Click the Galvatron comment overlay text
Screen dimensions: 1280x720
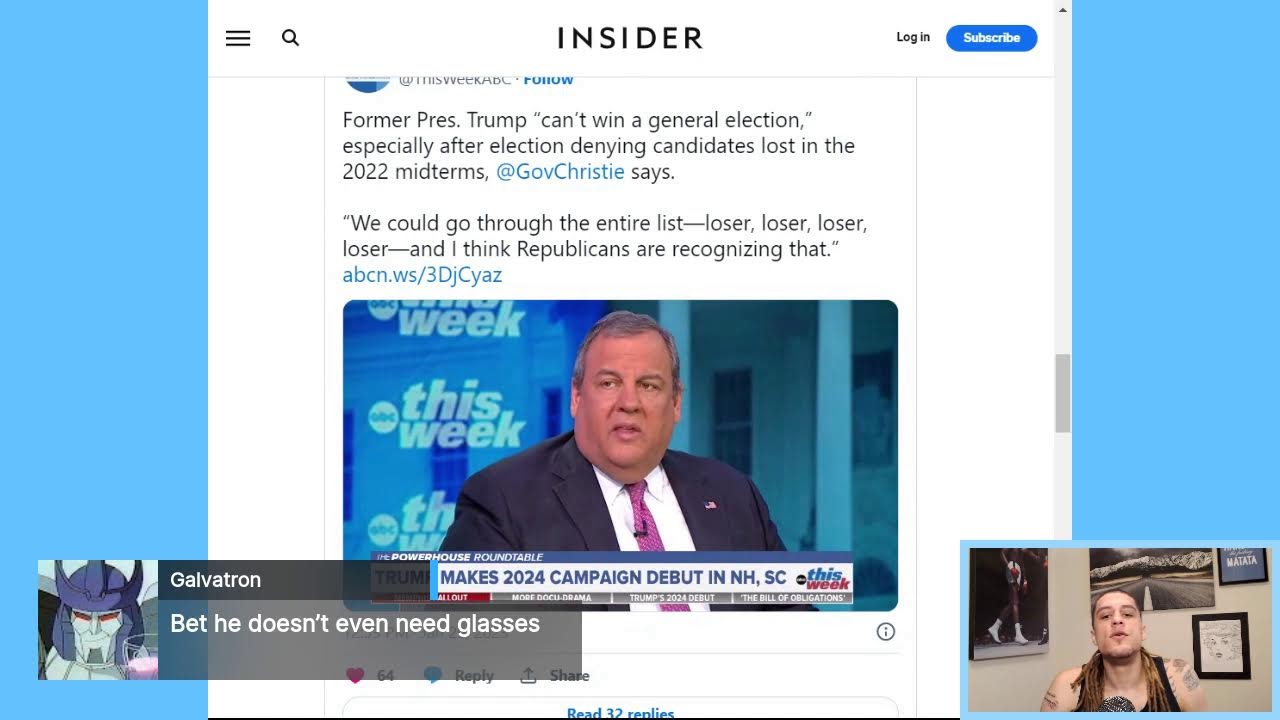tap(355, 624)
